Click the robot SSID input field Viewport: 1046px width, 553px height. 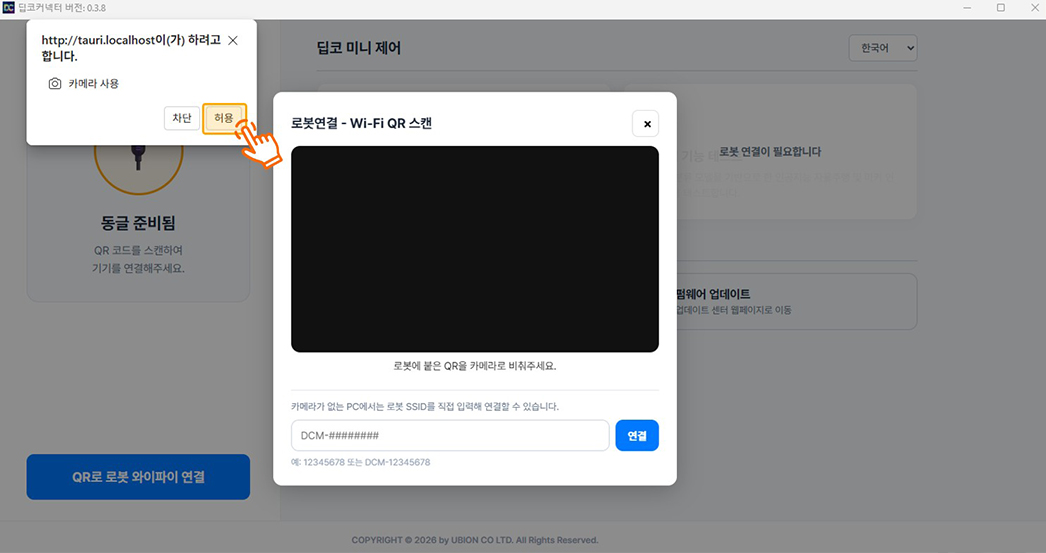coord(450,436)
